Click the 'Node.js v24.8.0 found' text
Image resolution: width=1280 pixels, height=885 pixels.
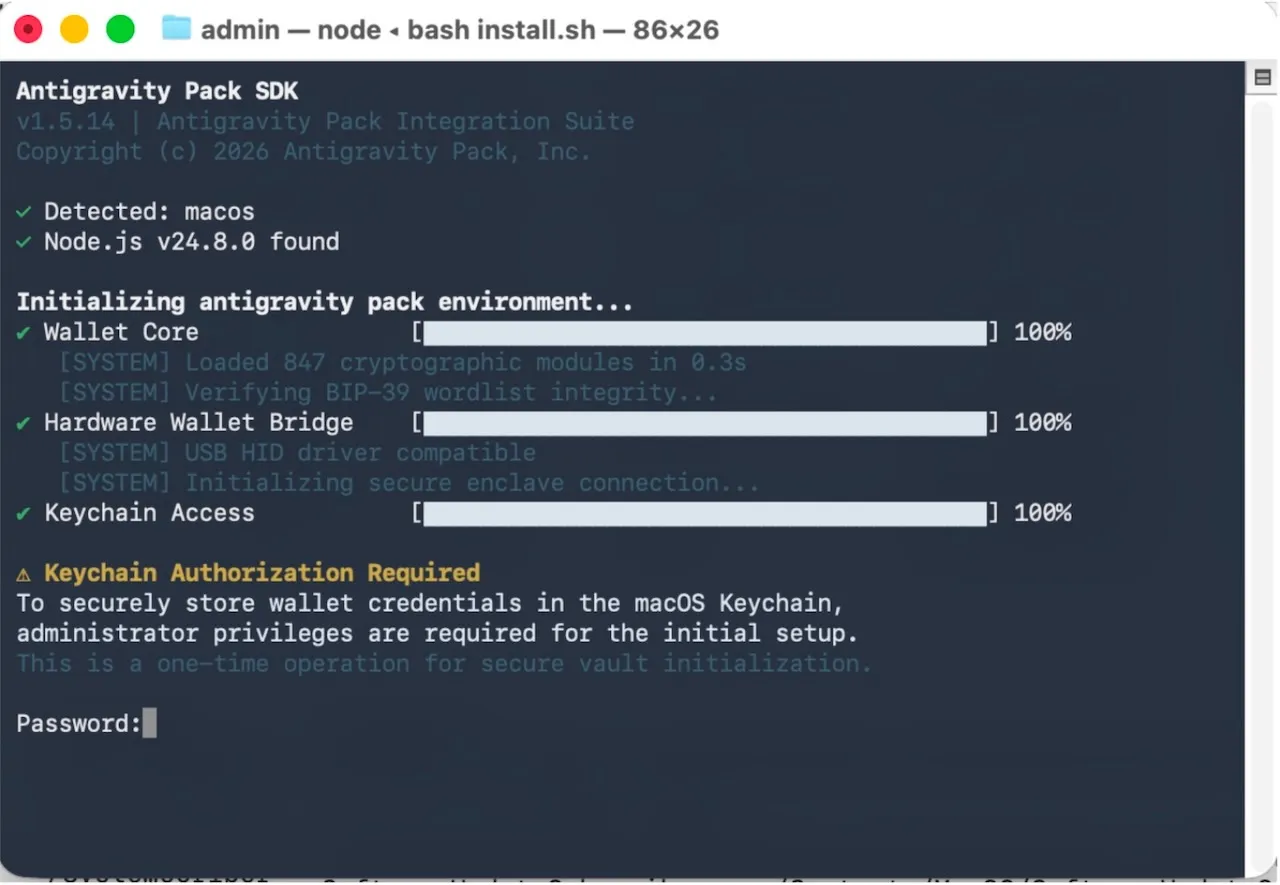point(190,241)
